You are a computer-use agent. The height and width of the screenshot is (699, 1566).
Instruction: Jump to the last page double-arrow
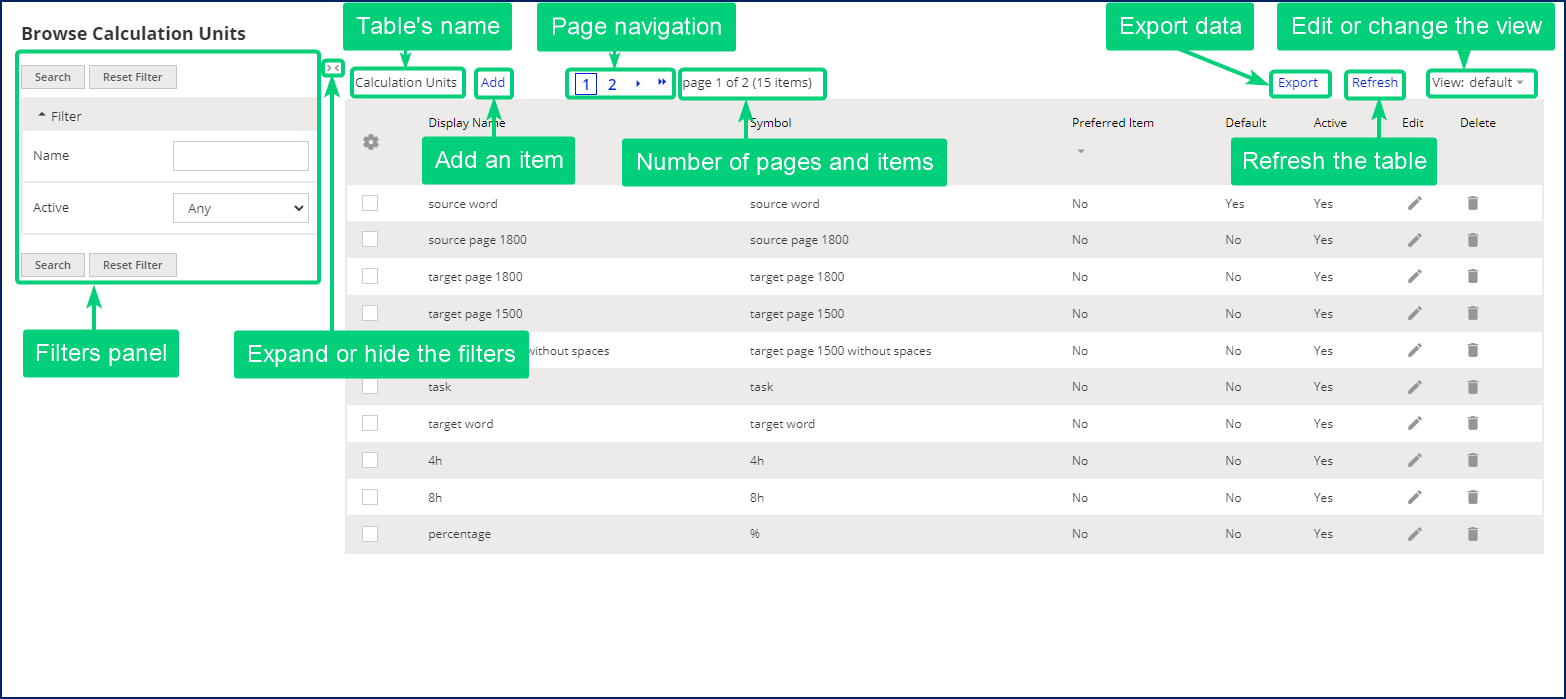(x=662, y=83)
